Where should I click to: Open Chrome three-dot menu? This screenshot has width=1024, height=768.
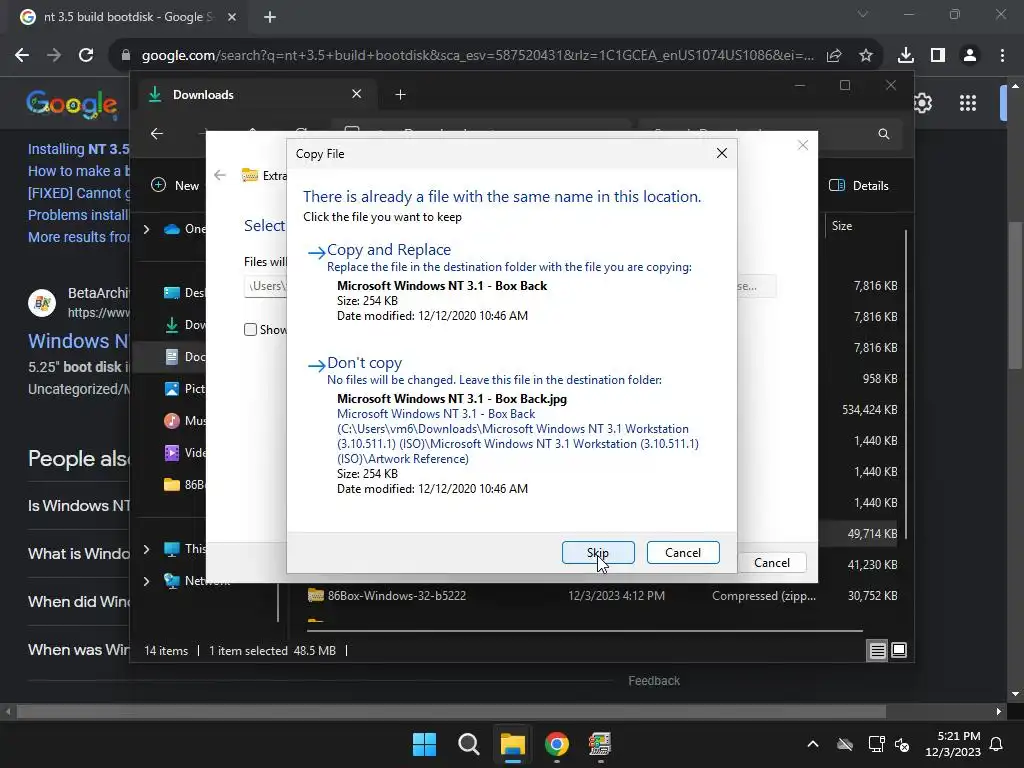1002,56
